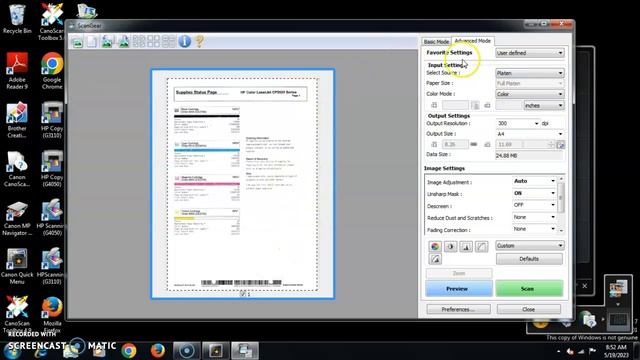640x360 pixels.
Task: Open the Unsharp Mask dropdown
Action: (534, 193)
